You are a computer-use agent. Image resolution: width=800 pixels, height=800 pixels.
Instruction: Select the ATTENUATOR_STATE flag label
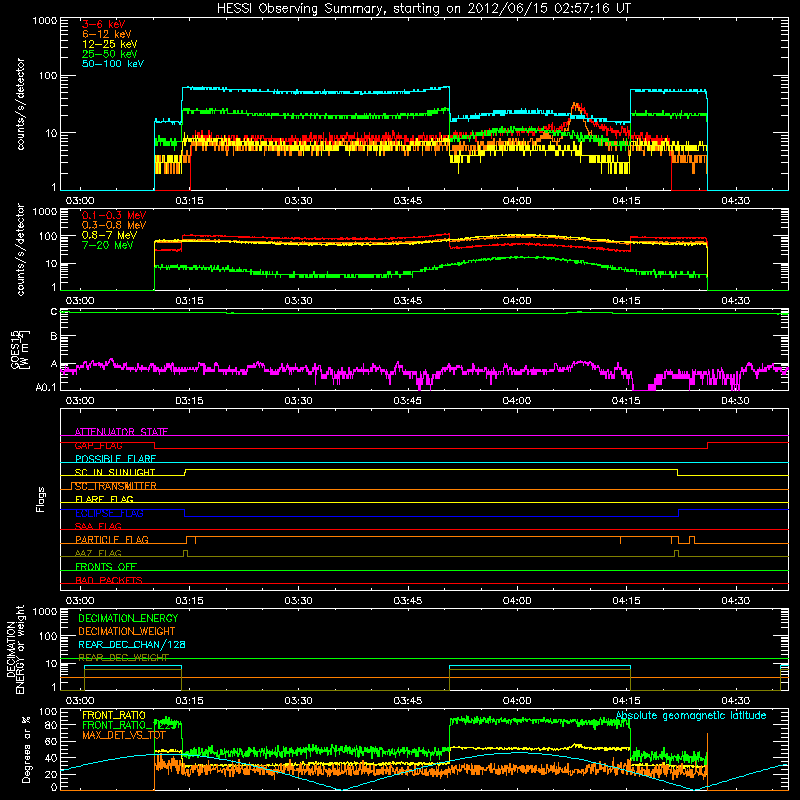click(x=121, y=432)
